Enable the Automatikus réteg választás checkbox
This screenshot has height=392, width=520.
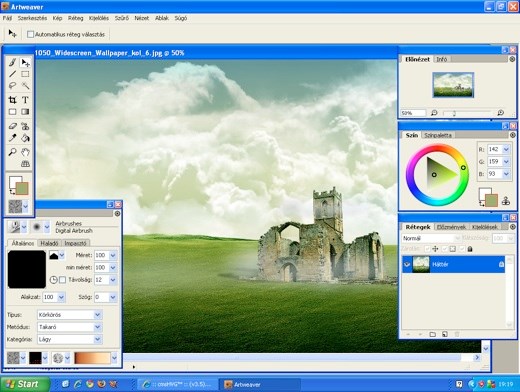pos(31,34)
